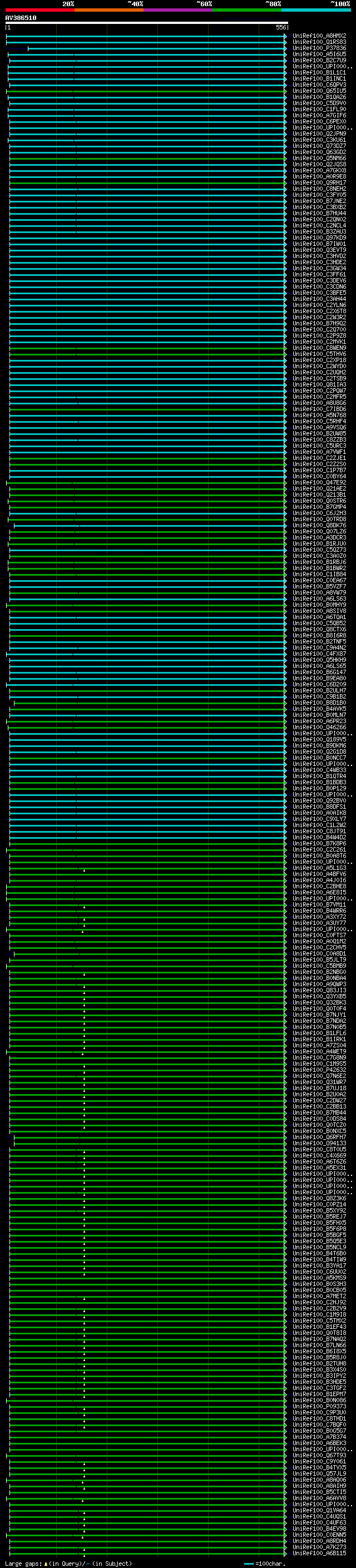
Task: Select hit label UniRef100_Q6RFH7
Action: [x=319, y=1137]
